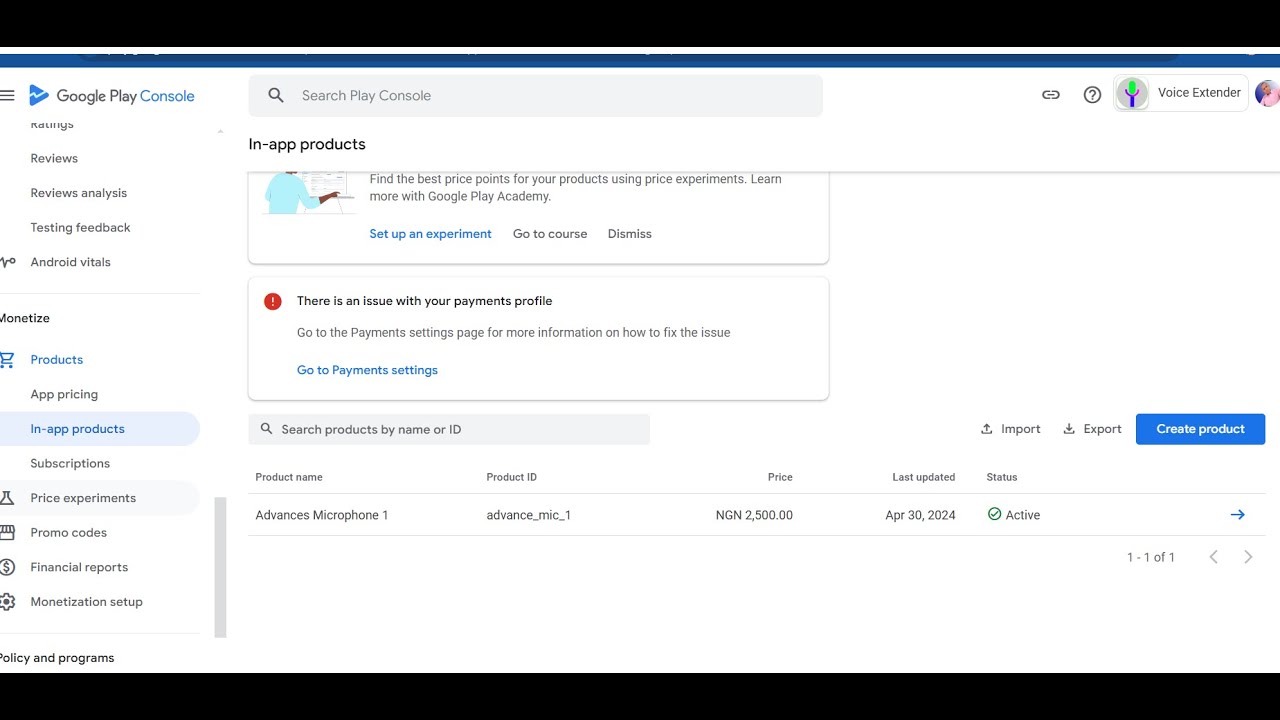Click the '1 - 1 of 1' pagination text
Image resolution: width=1280 pixels, height=720 pixels.
(x=1151, y=557)
